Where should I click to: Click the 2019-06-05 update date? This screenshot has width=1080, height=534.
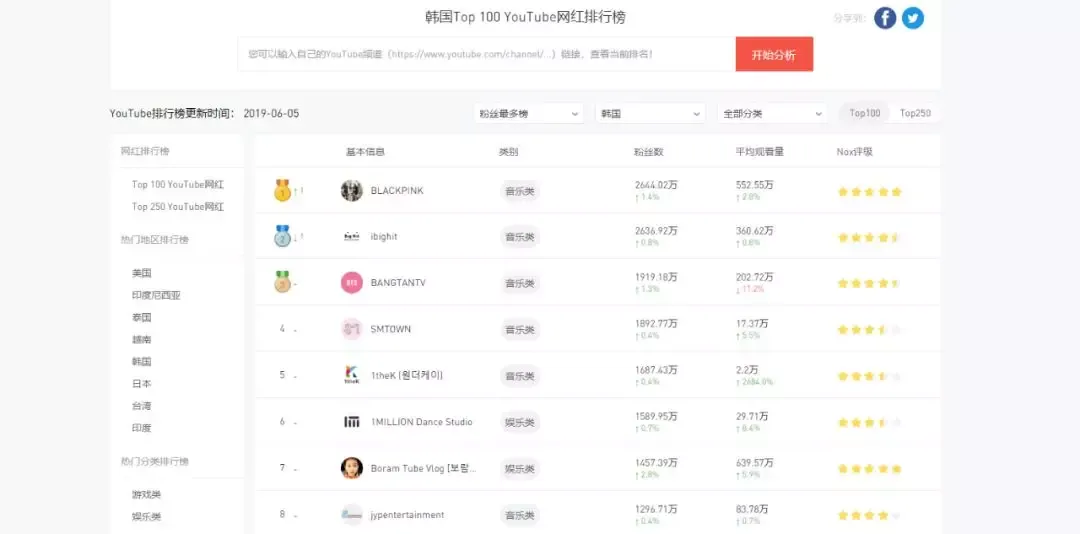click(271, 113)
